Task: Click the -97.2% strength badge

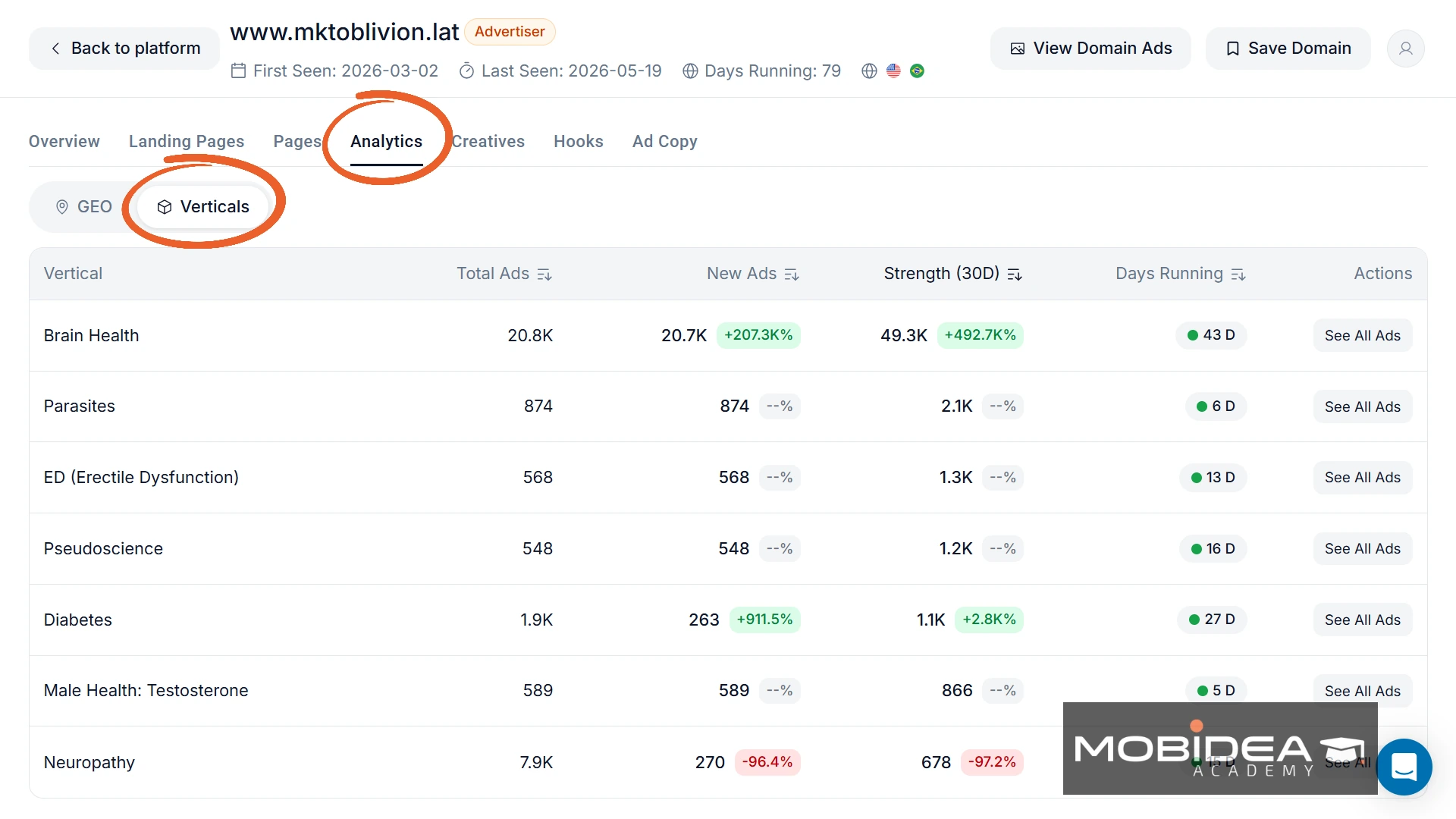Action: click(992, 761)
